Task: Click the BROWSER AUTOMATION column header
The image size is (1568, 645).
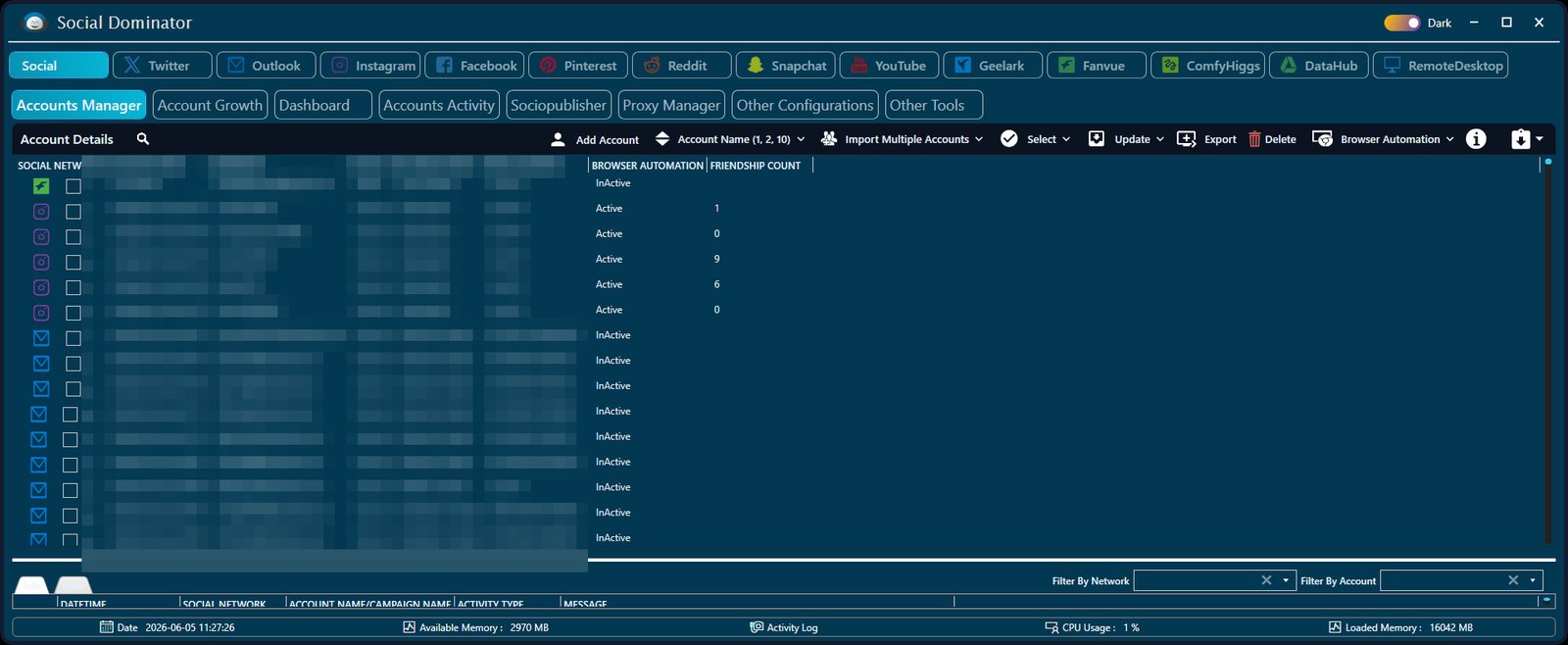Action: click(647, 166)
